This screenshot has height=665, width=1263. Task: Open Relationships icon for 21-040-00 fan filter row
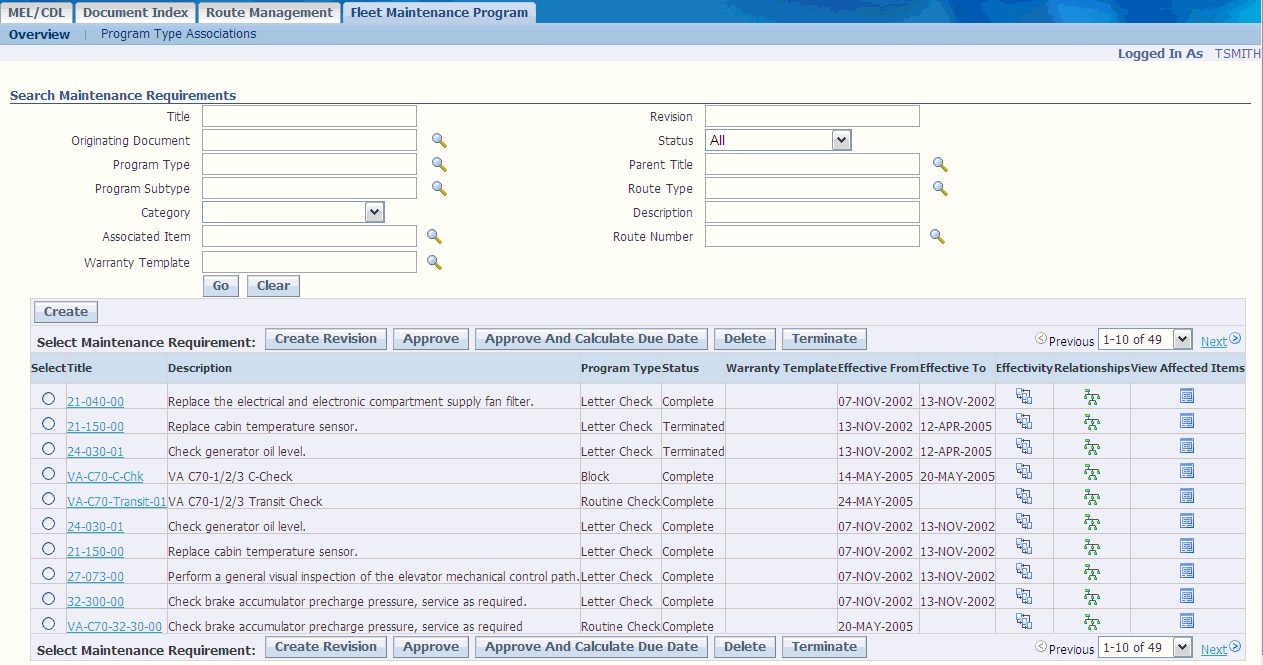tap(1092, 397)
